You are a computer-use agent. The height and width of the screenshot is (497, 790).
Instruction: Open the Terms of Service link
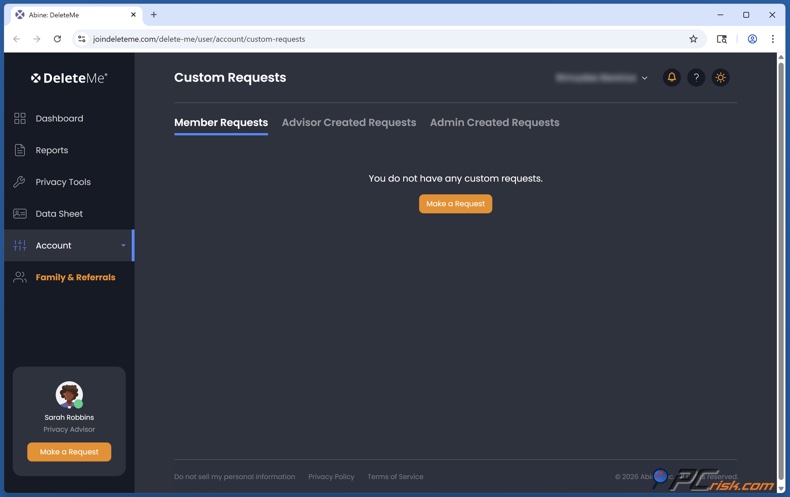395,477
